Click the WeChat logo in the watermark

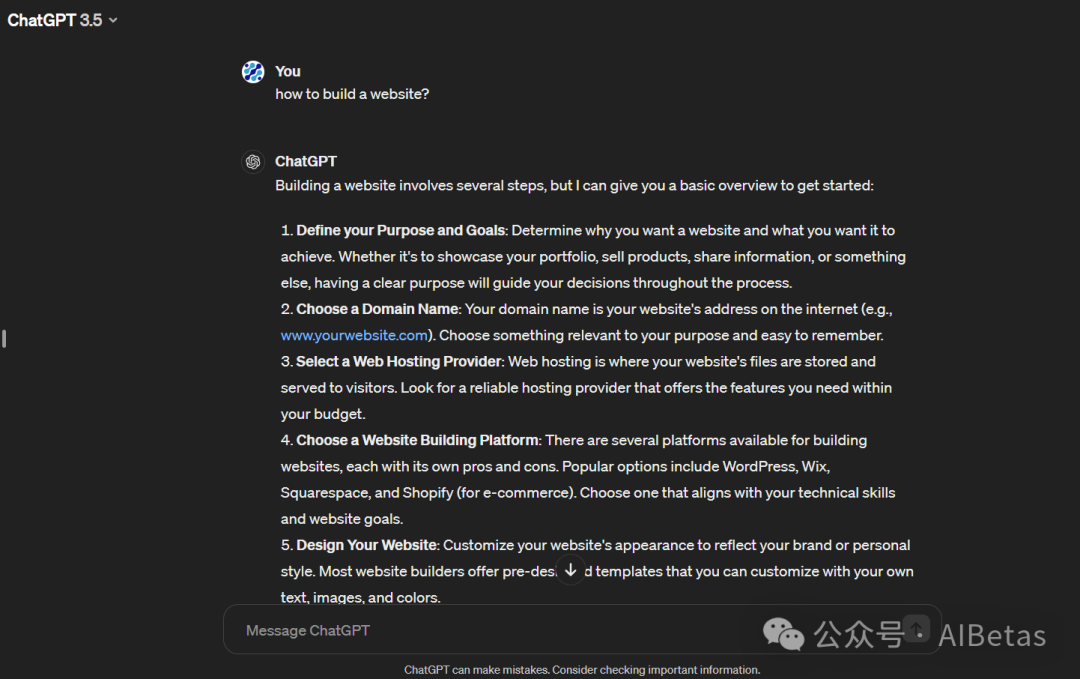tap(783, 633)
